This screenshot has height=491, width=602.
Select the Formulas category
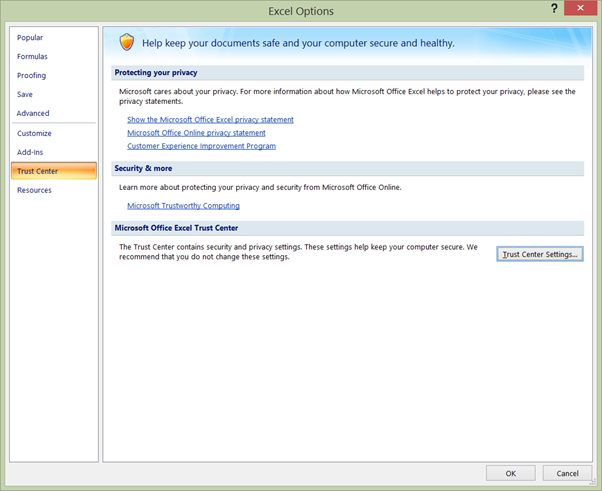point(32,56)
